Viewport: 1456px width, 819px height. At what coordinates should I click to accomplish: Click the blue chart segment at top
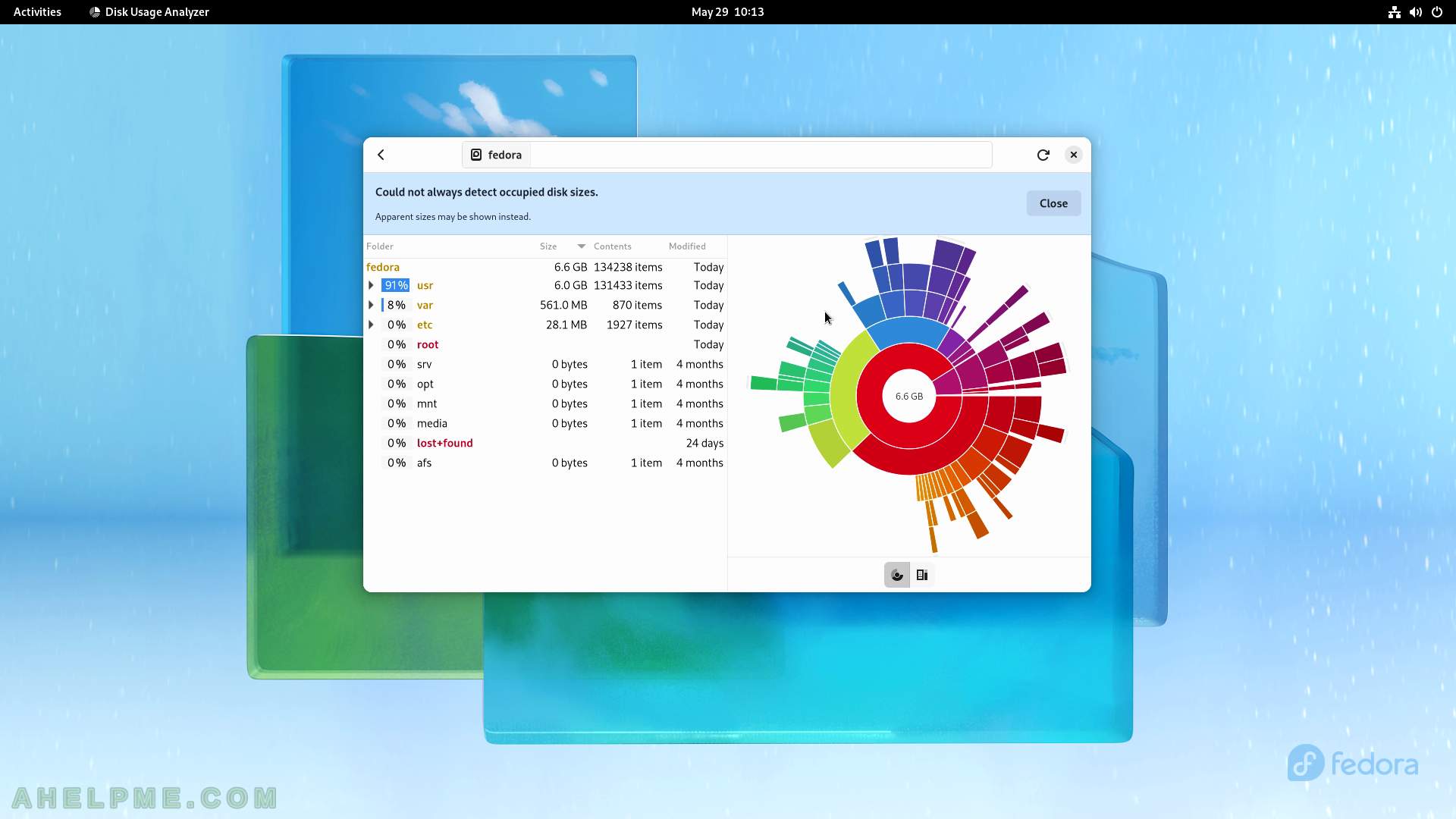point(907,331)
